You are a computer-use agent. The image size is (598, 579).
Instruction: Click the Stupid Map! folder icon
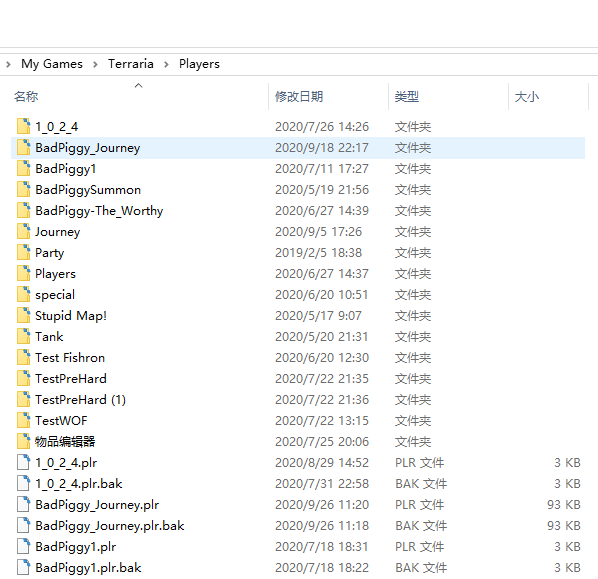(x=24, y=315)
